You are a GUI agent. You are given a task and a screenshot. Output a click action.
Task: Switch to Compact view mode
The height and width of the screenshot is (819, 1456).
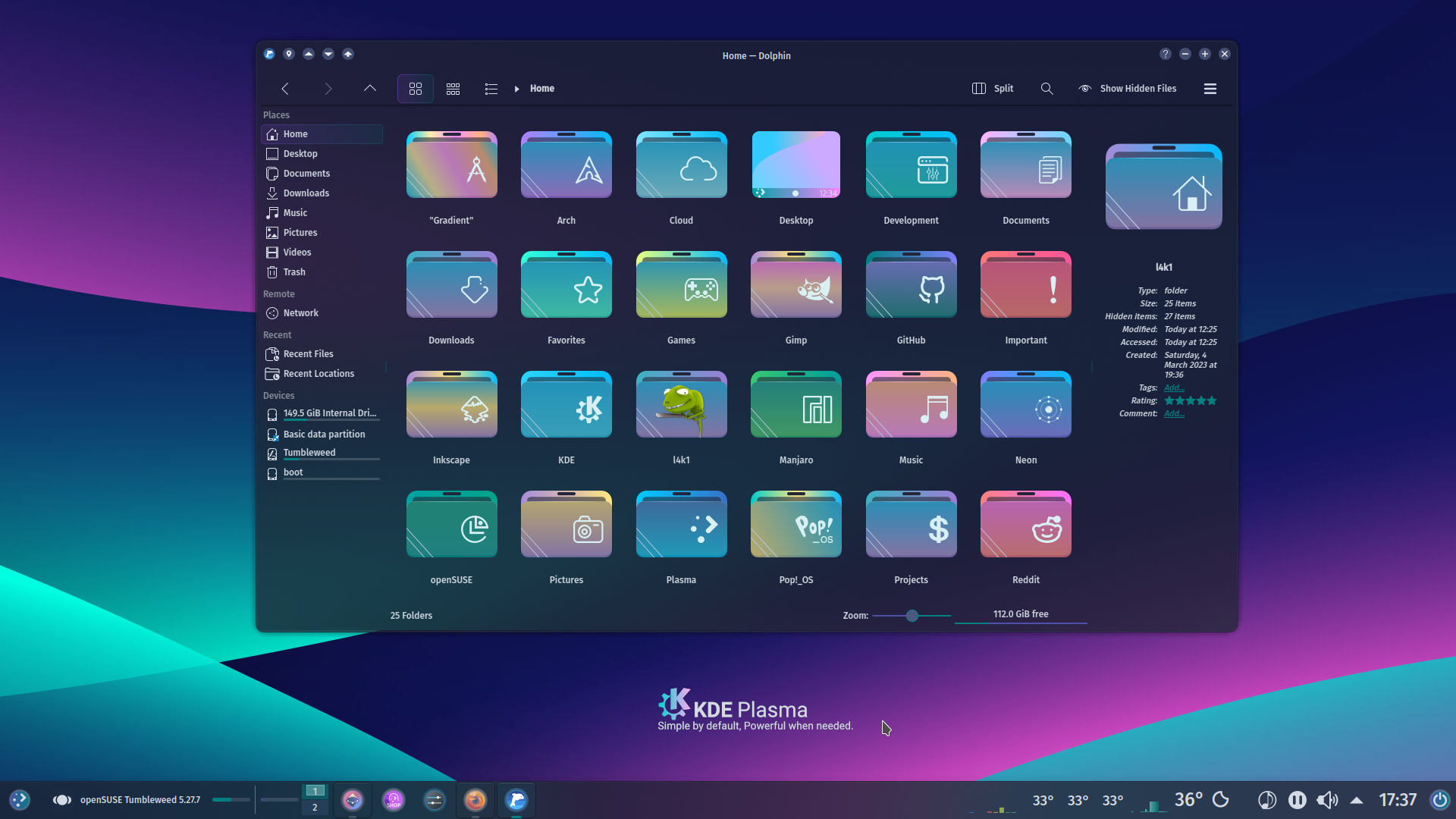pyautogui.click(x=453, y=89)
